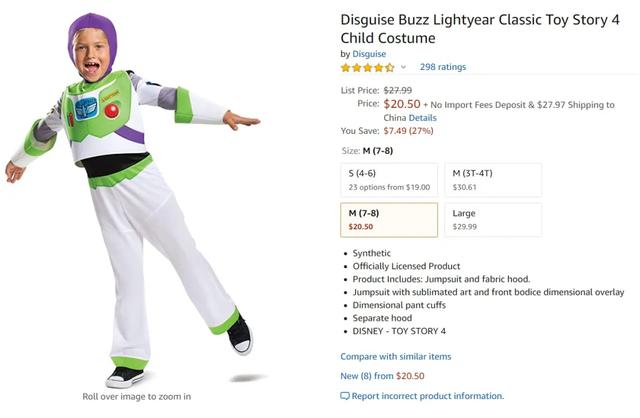Click Report incorrect product information link

click(428, 396)
